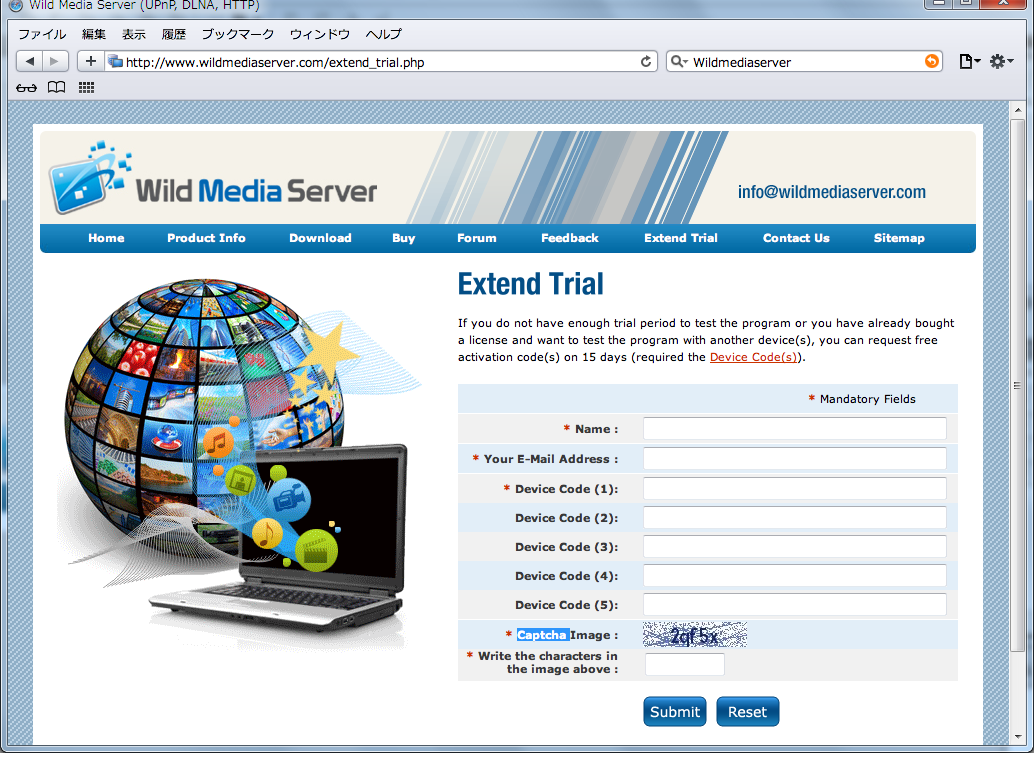Click the Wildmediaserver search field

(806, 62)
